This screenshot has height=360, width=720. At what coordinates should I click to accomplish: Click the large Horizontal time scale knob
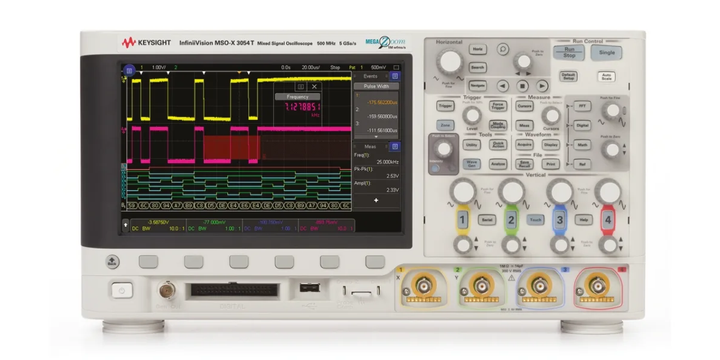pos(450,62)
